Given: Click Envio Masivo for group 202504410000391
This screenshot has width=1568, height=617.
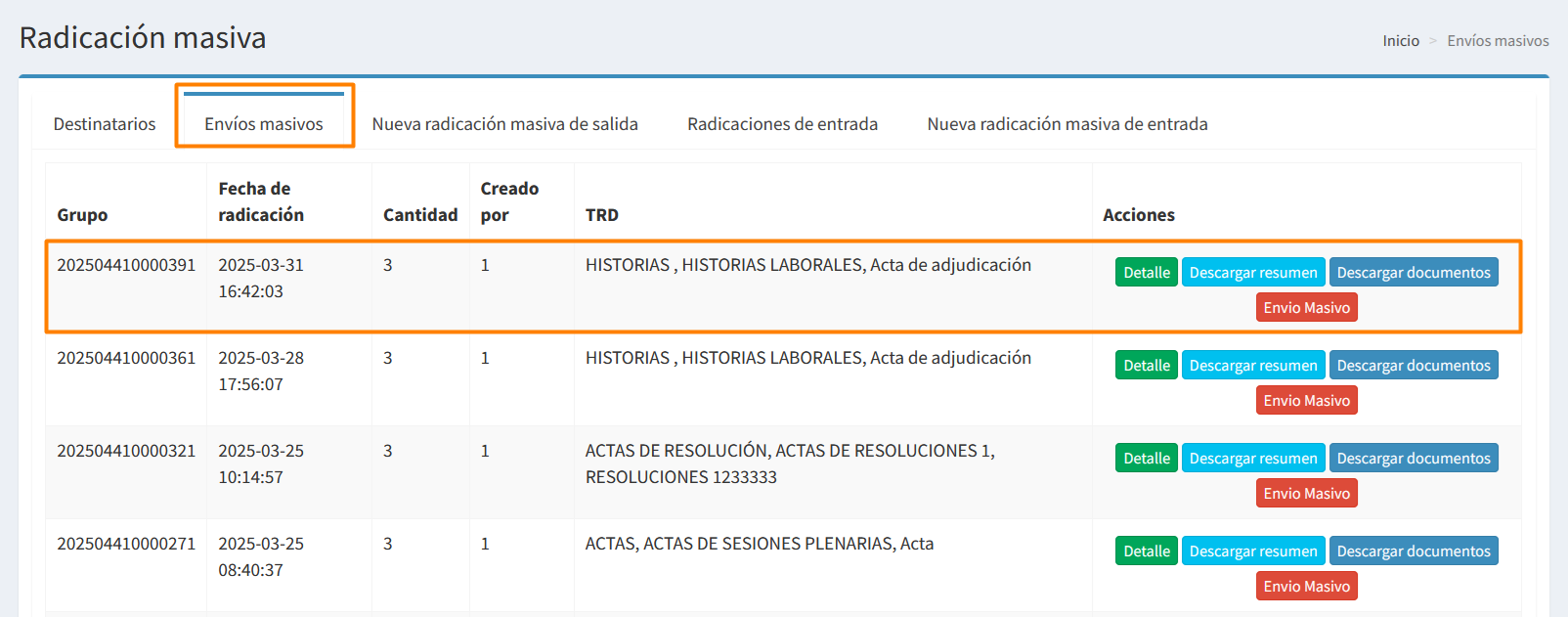Looking at the screenshot, I should 1307,308.
